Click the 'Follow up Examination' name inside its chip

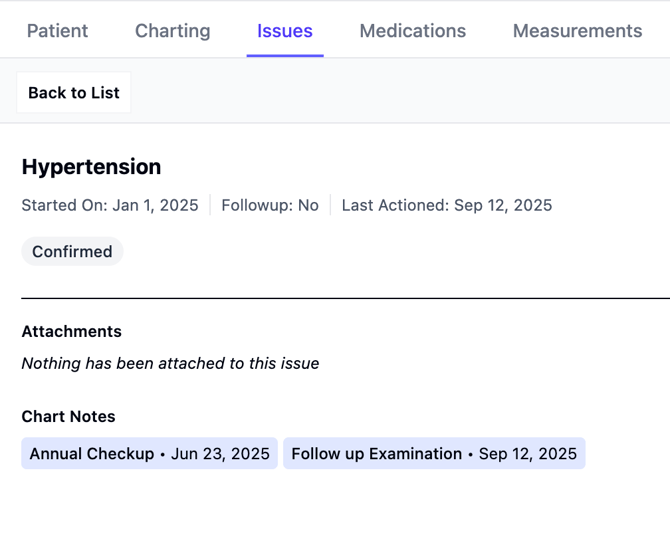tap(376, 454)
